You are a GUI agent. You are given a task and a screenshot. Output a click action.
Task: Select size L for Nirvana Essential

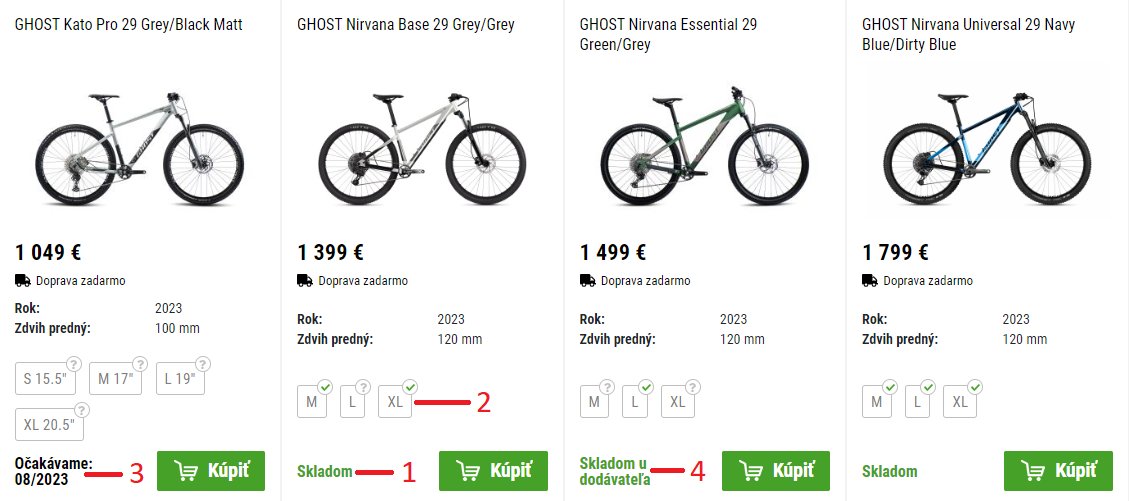(x=634, y=402)
